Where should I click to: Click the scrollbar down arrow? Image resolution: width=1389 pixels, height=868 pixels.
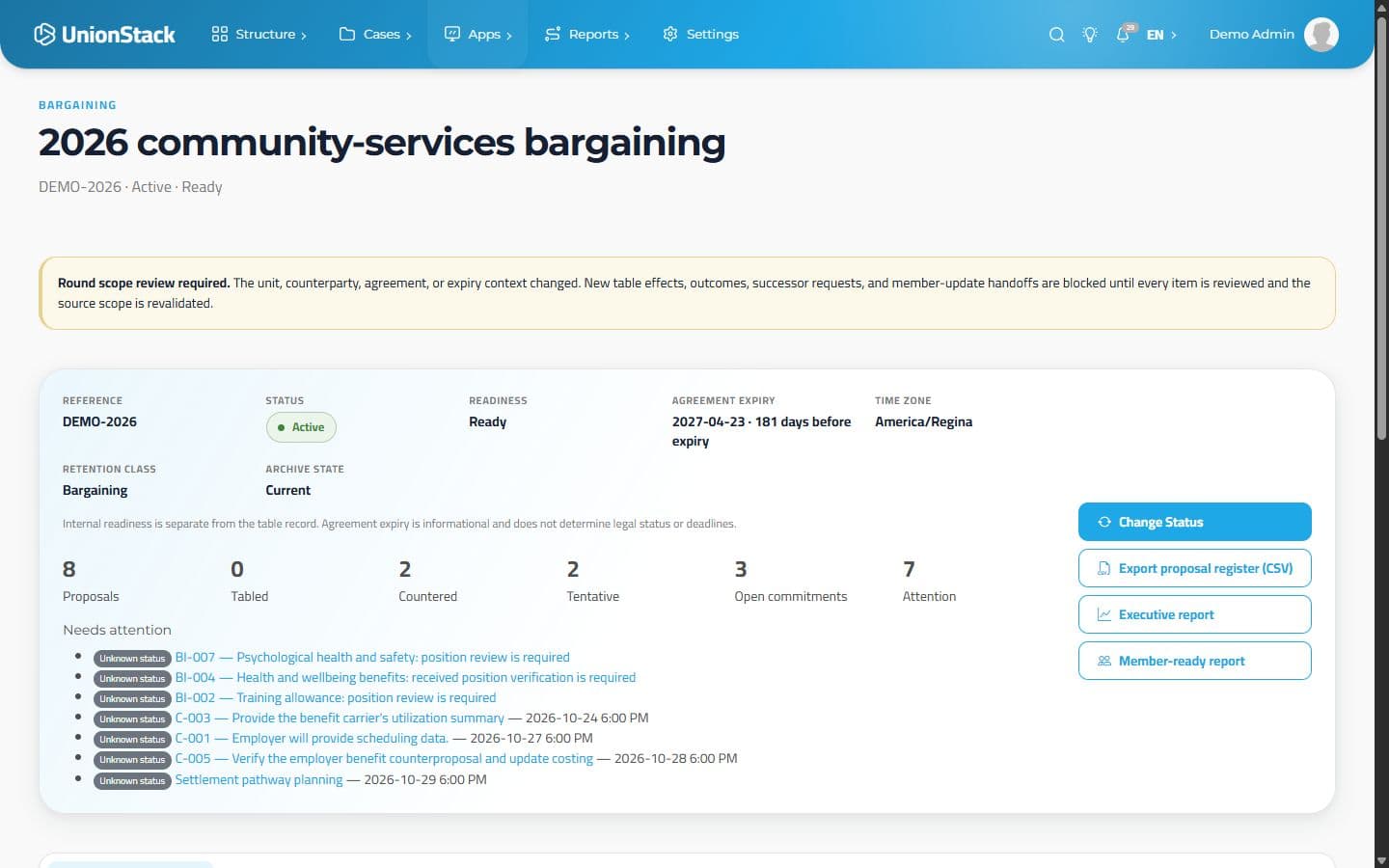coord(1381,860)
